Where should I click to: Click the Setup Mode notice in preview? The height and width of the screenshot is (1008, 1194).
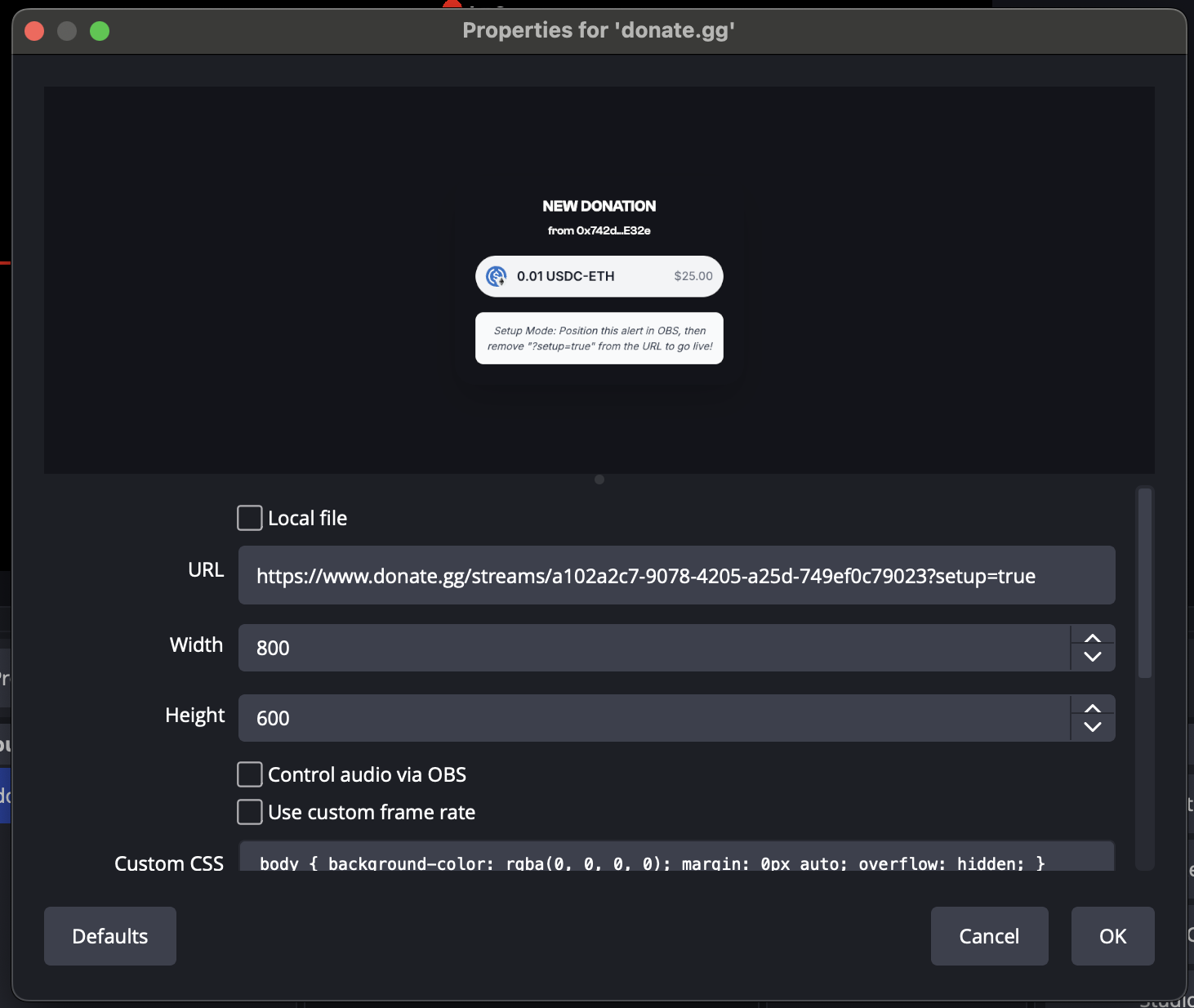(599, 338)
